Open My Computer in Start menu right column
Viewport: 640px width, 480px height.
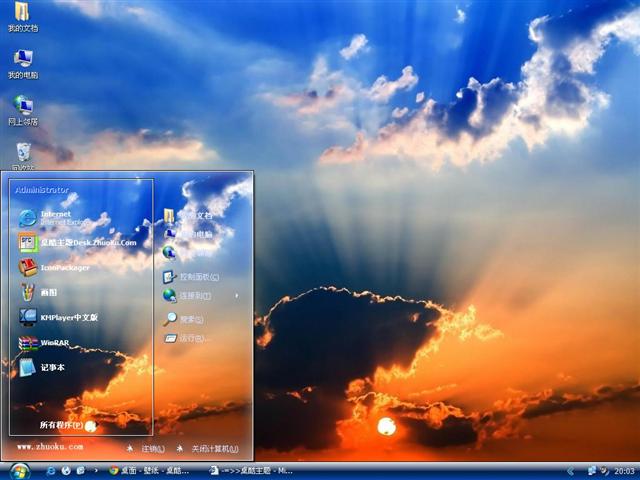click(188, 234)
